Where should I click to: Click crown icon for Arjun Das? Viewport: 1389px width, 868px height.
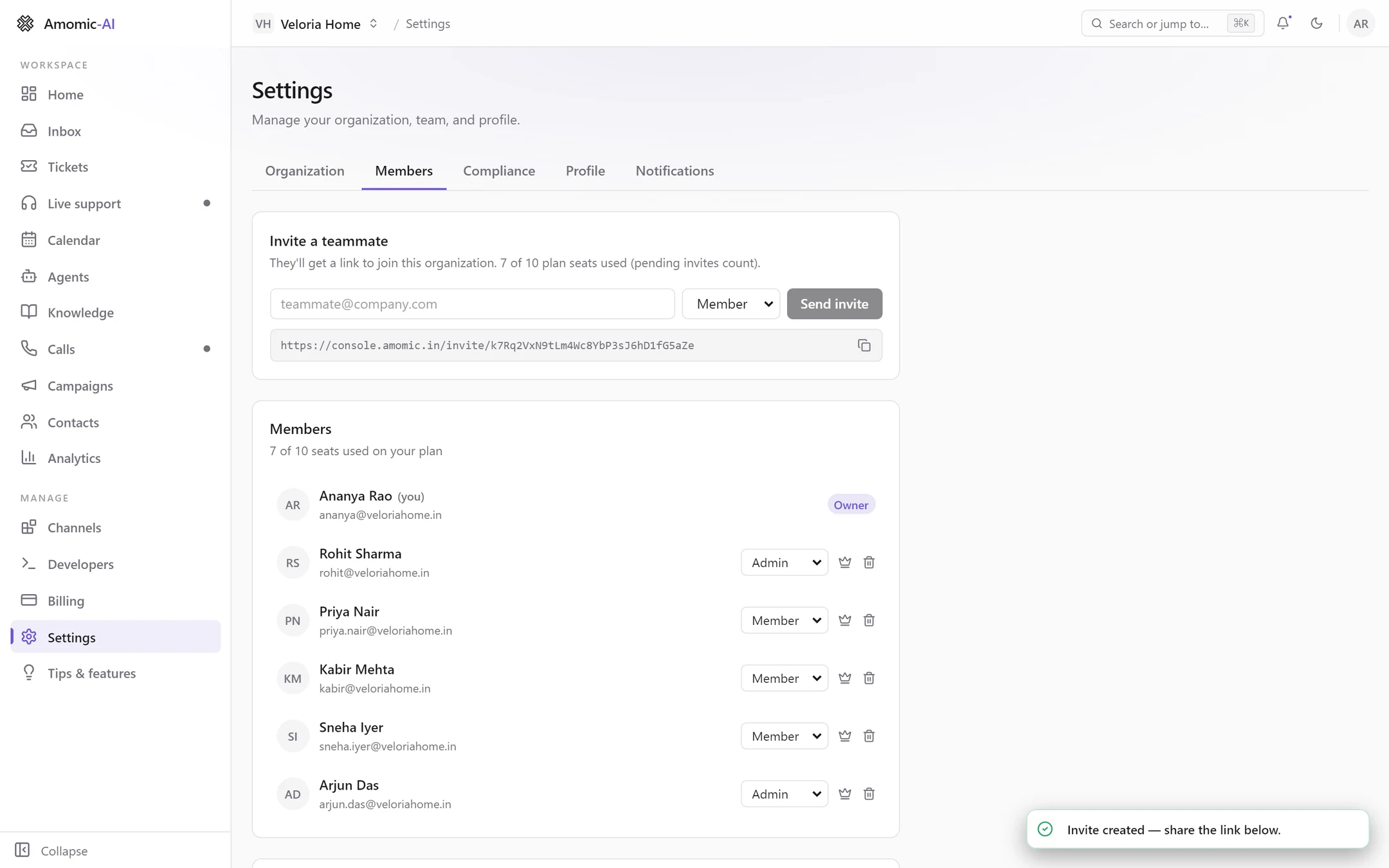(844, 794)
